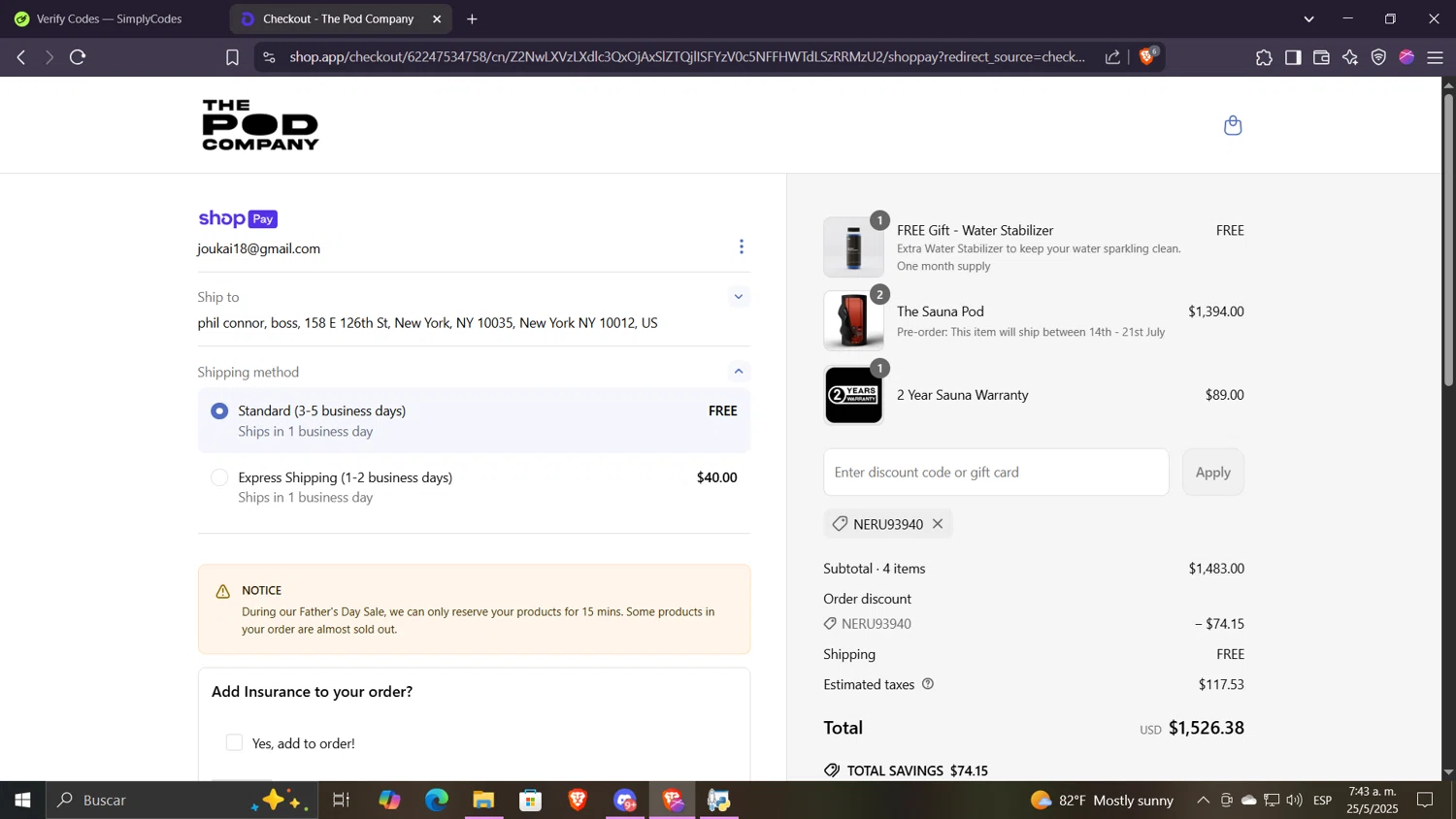Open Leo AI assistant icon
1456x819 pixels.
1350,57
